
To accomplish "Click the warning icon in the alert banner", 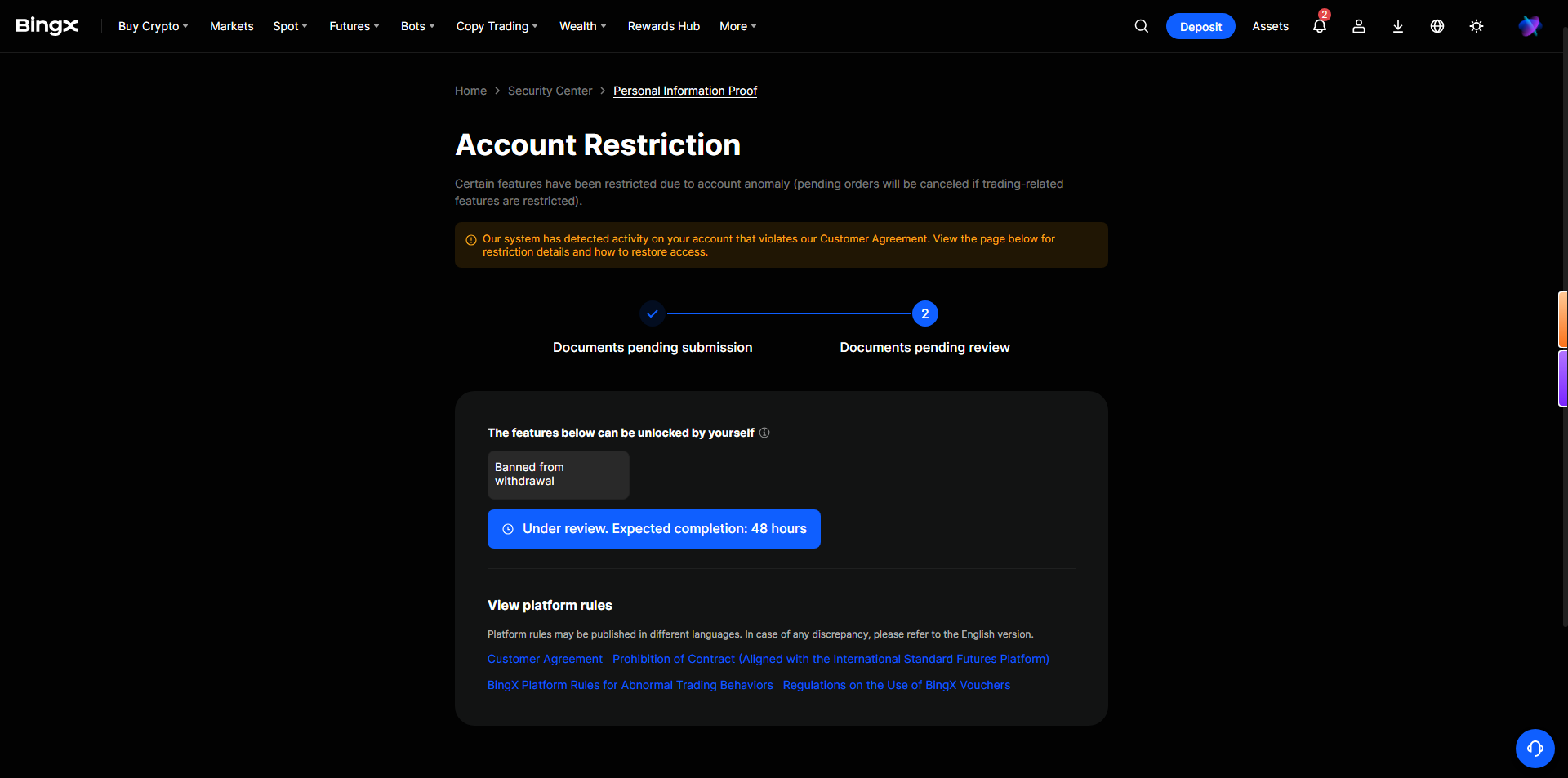I will pyautogui.click(x=471, y=240).
